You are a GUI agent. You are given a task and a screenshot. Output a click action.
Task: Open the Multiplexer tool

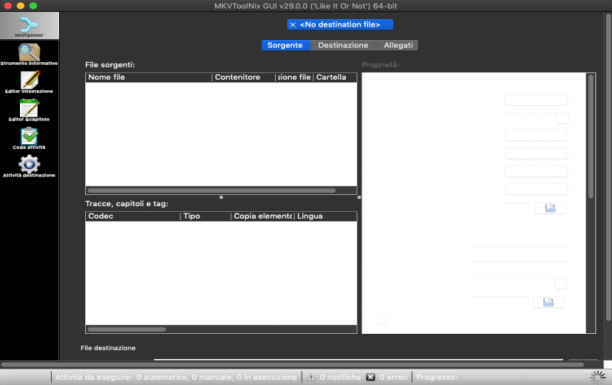pos(29,26)
